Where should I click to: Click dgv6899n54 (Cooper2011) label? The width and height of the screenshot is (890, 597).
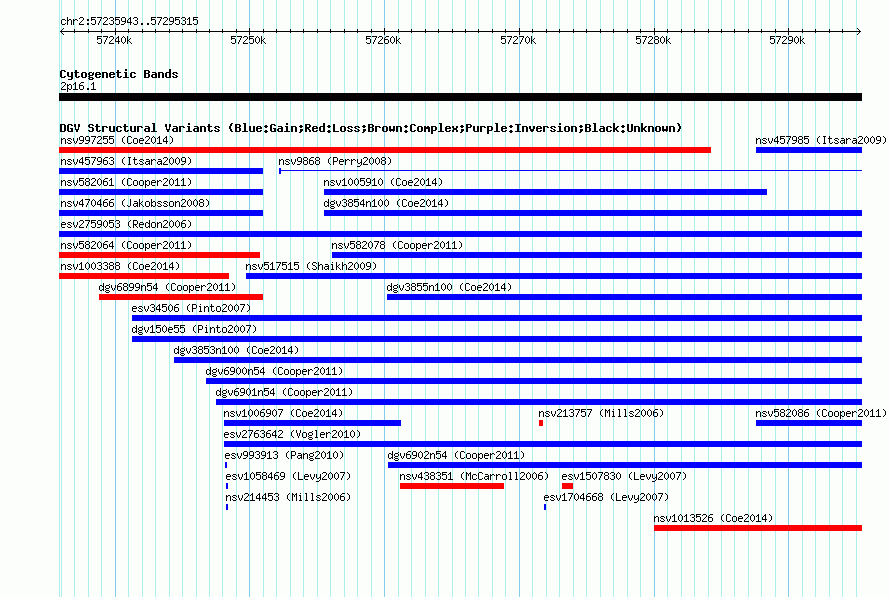point(167,287)
